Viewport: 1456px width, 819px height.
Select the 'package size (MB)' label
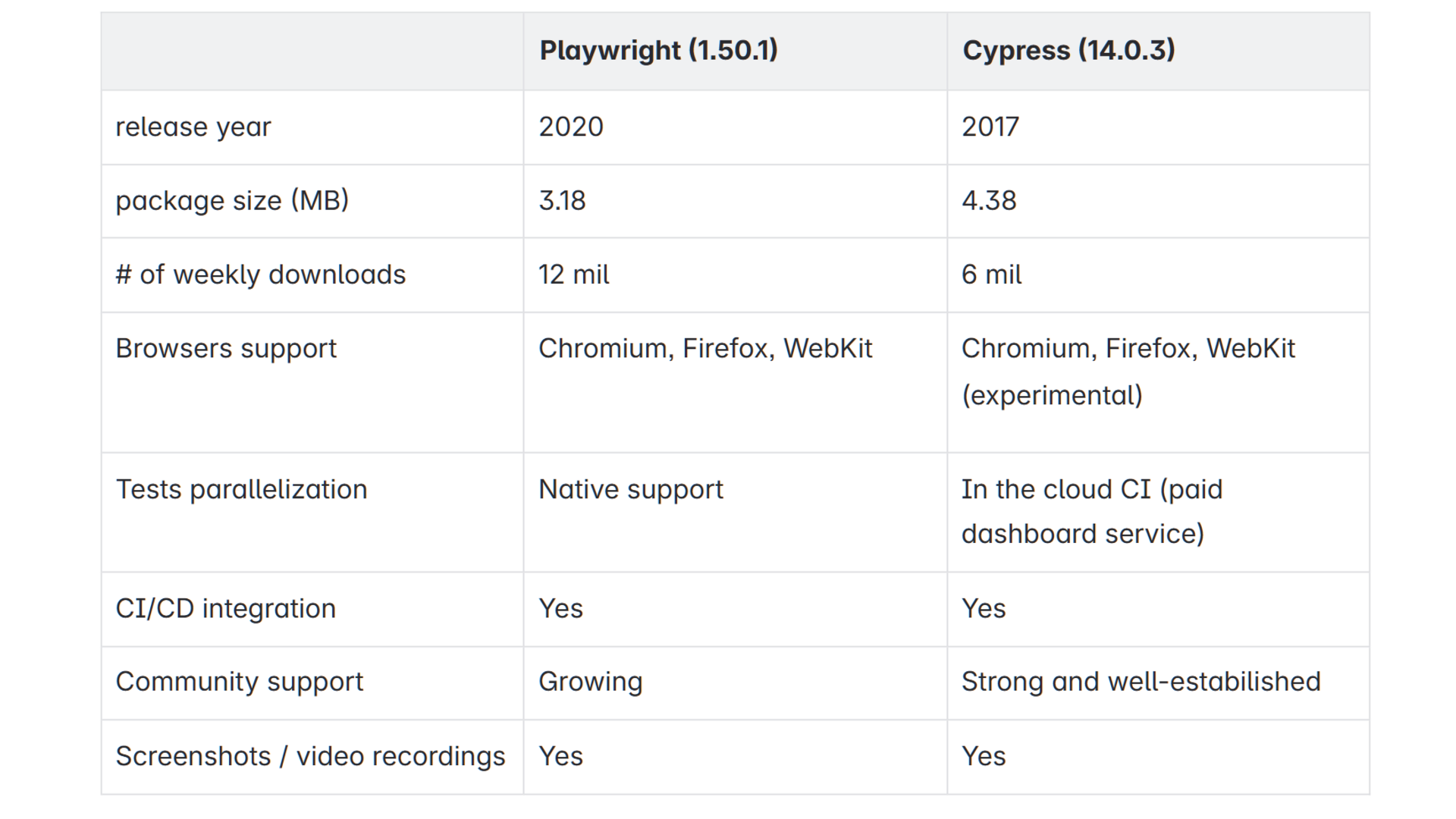tap(232, 201)
